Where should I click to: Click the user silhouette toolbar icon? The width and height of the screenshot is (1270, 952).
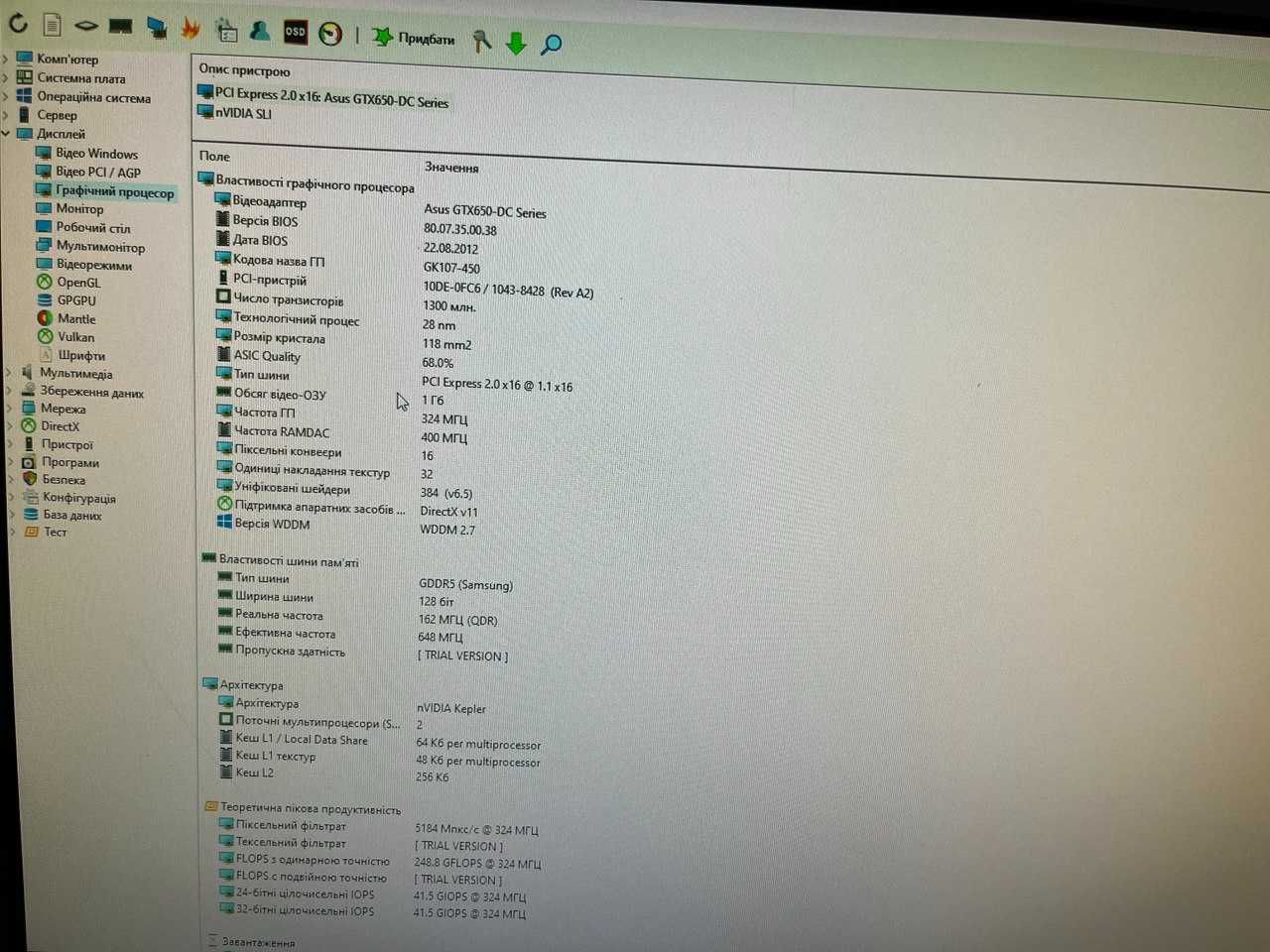tap(260, 31)
